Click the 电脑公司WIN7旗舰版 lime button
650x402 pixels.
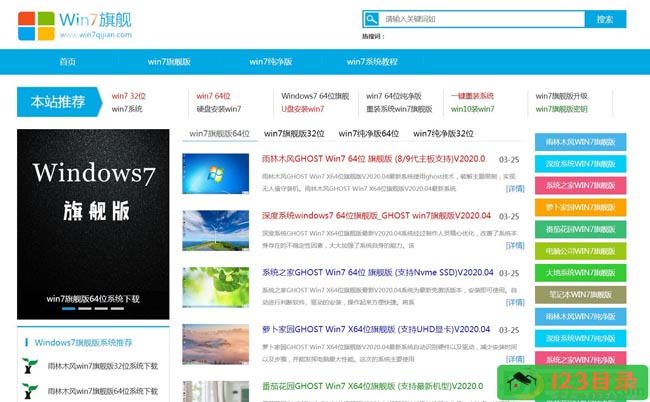[x=580, y=251]
